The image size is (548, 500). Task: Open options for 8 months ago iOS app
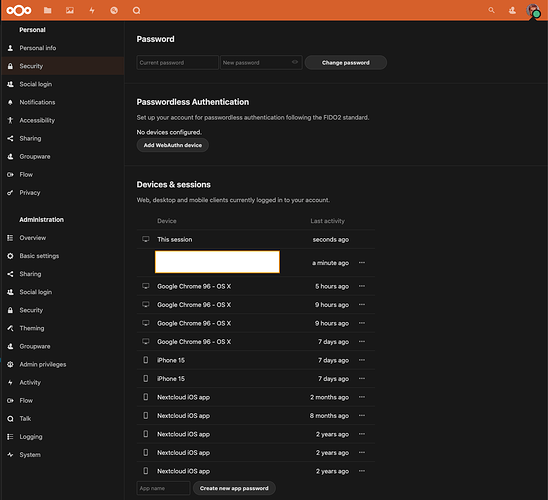(x=362, y=415)
